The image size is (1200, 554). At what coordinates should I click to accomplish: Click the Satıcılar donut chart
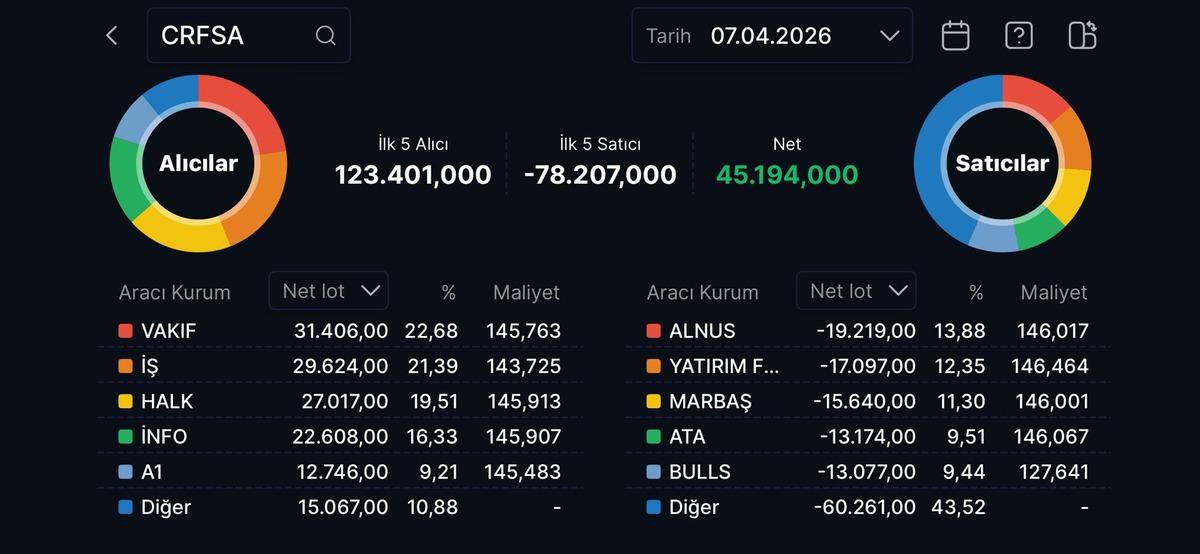point(1002,163)
